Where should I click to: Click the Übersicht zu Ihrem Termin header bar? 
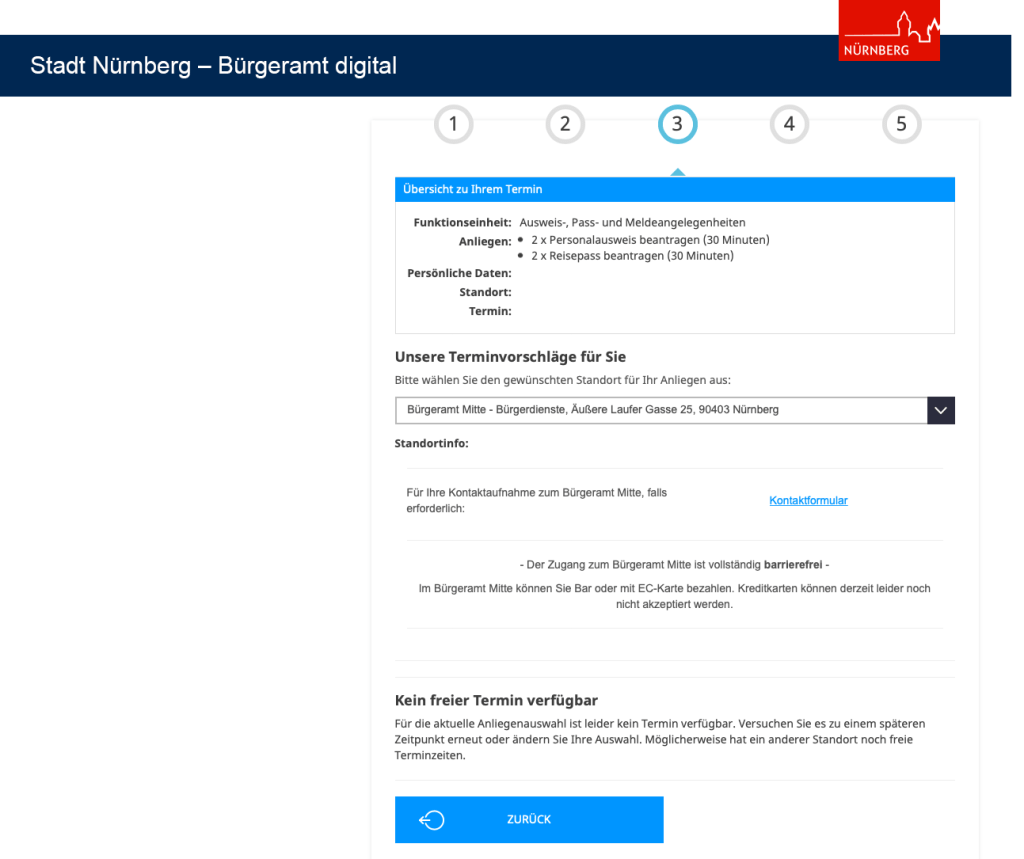coord(674,189)
